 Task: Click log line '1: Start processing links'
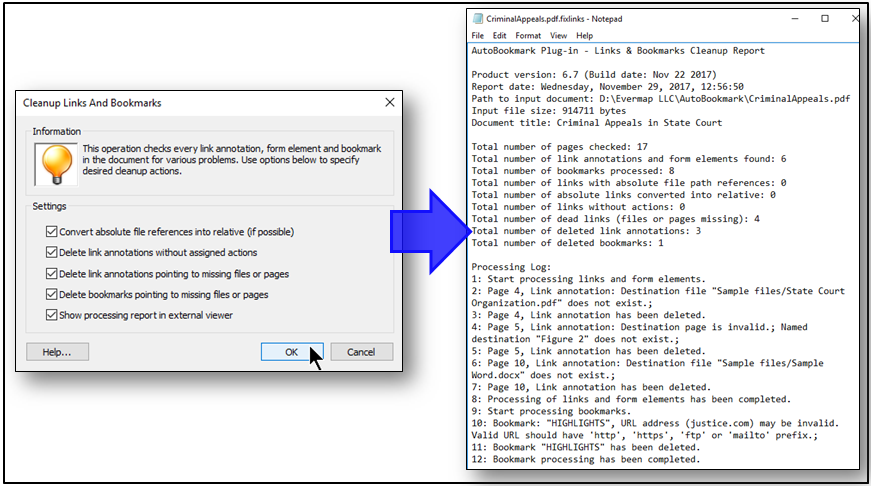588,279
